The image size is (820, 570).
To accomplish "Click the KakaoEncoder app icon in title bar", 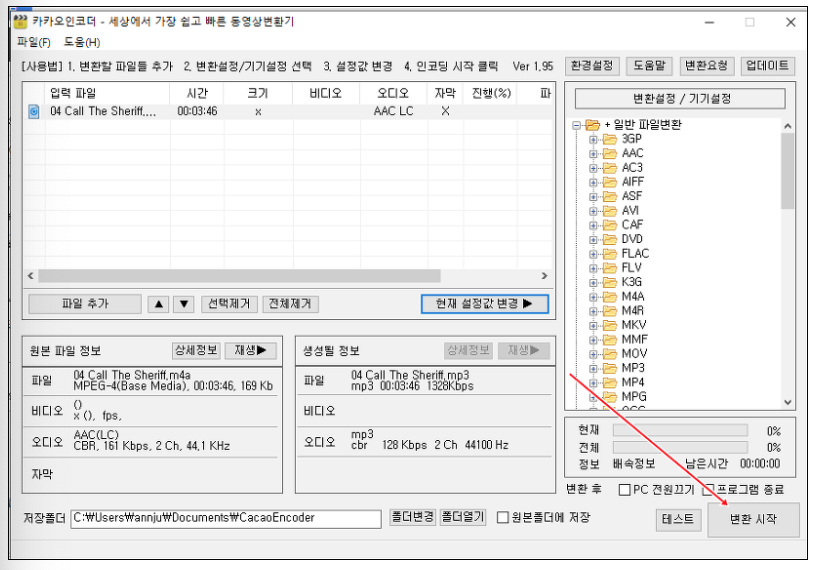I will coord(20,21).
